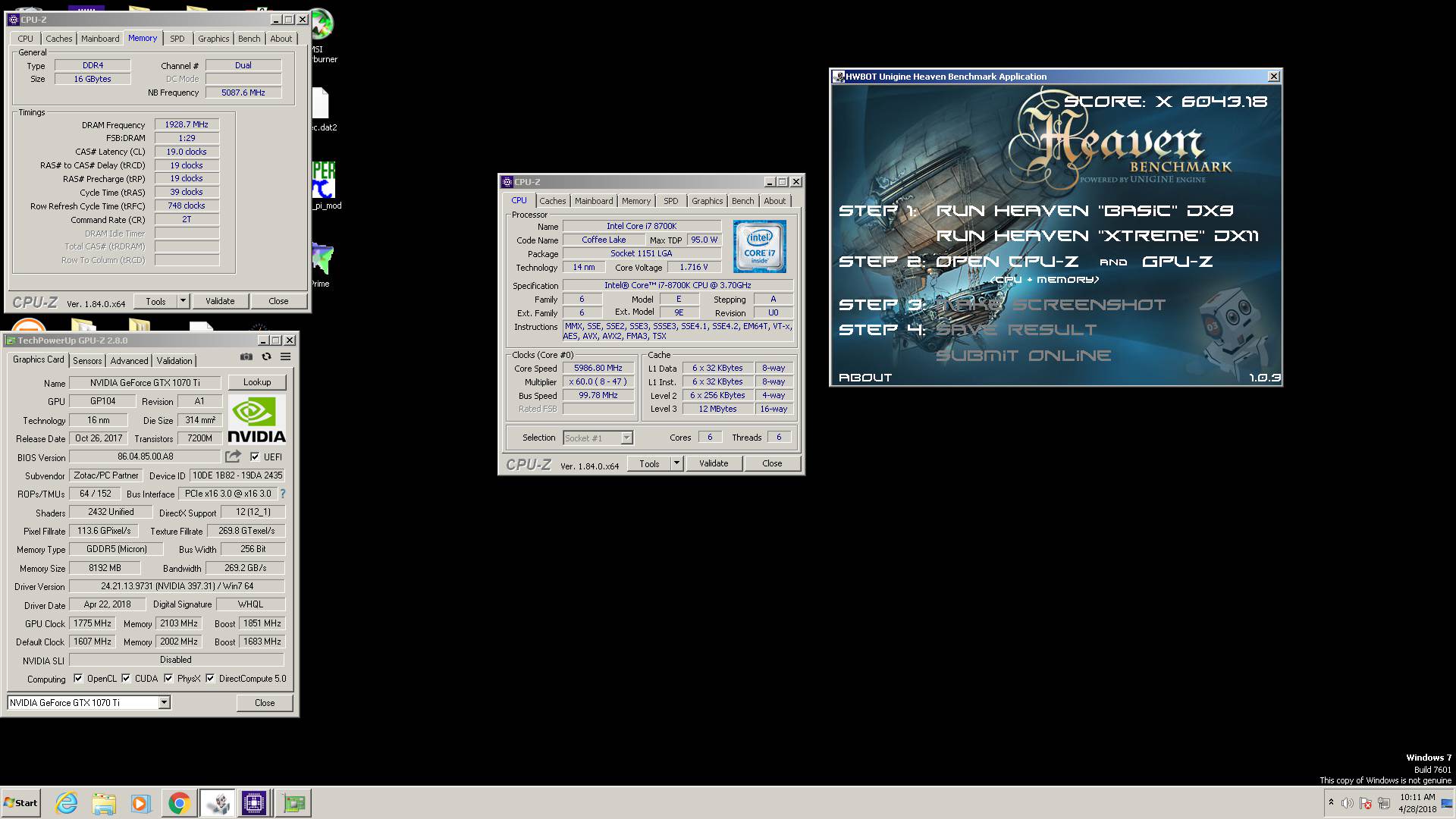Toggle the UEFI checkbox in GPU-Z
1456x819 pixels.
coord(255,457)
